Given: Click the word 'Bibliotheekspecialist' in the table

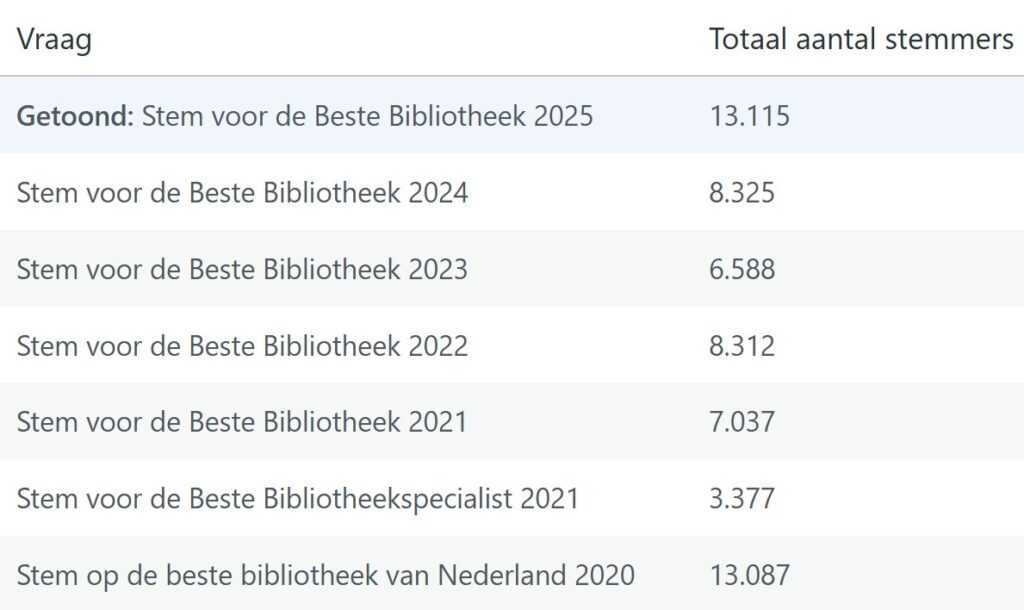Looking at the screenshot, I should (x=391, y=498).
